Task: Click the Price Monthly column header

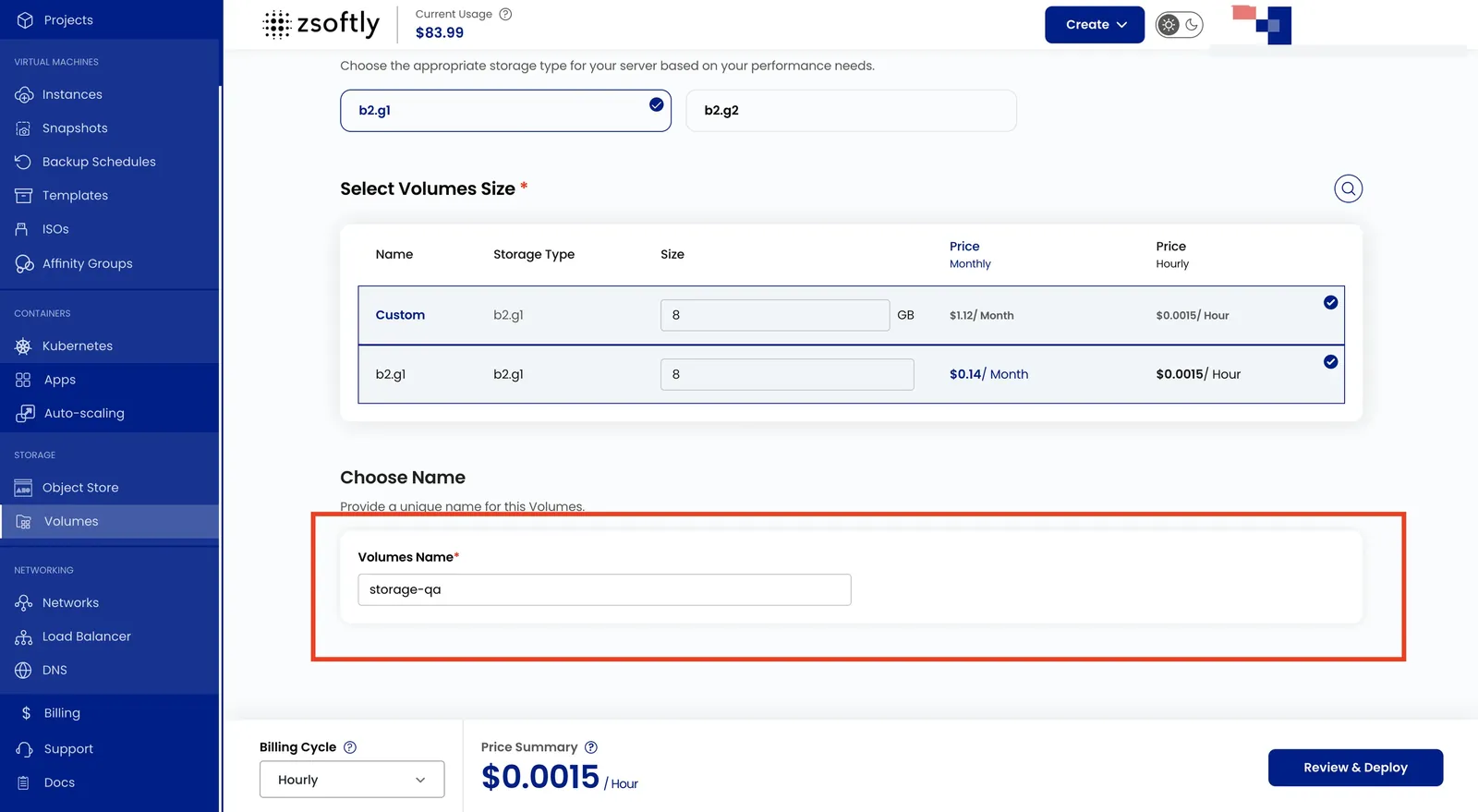Action: pos(970,255)
